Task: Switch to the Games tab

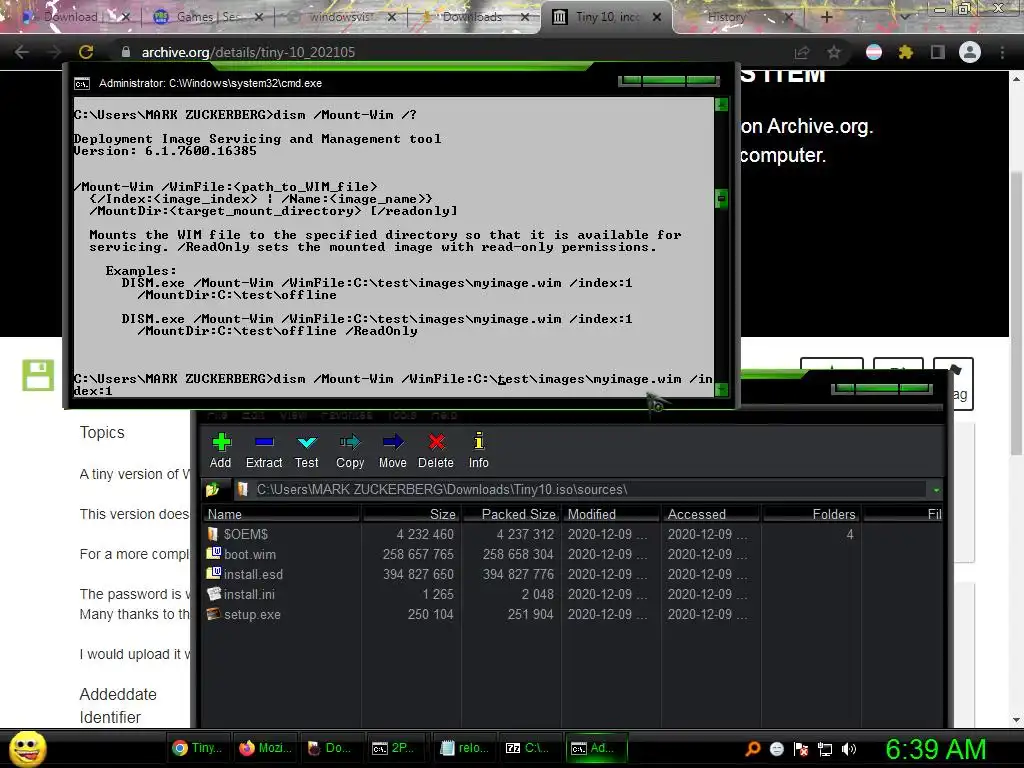Action: (206, 17)
